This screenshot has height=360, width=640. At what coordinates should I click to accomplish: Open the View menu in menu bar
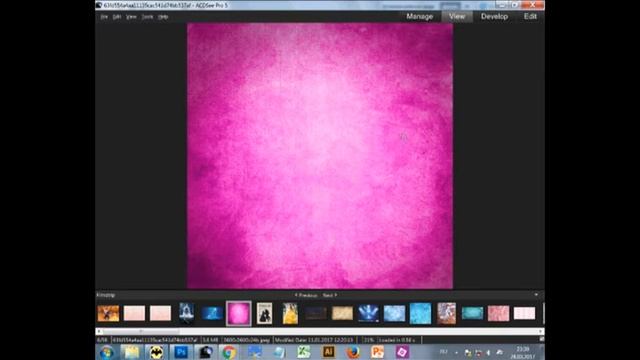(131, 17)
